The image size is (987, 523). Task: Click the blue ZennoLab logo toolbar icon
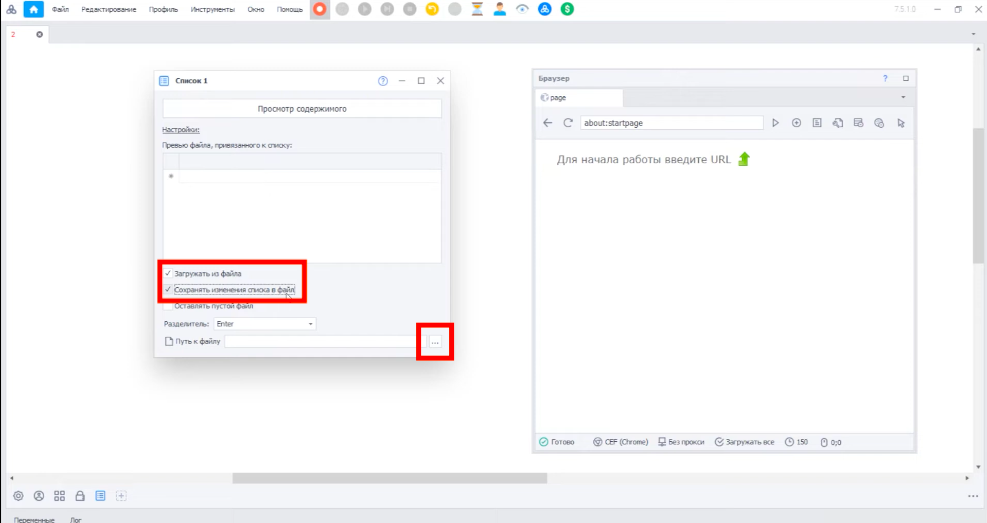click(x=545, y=9)
